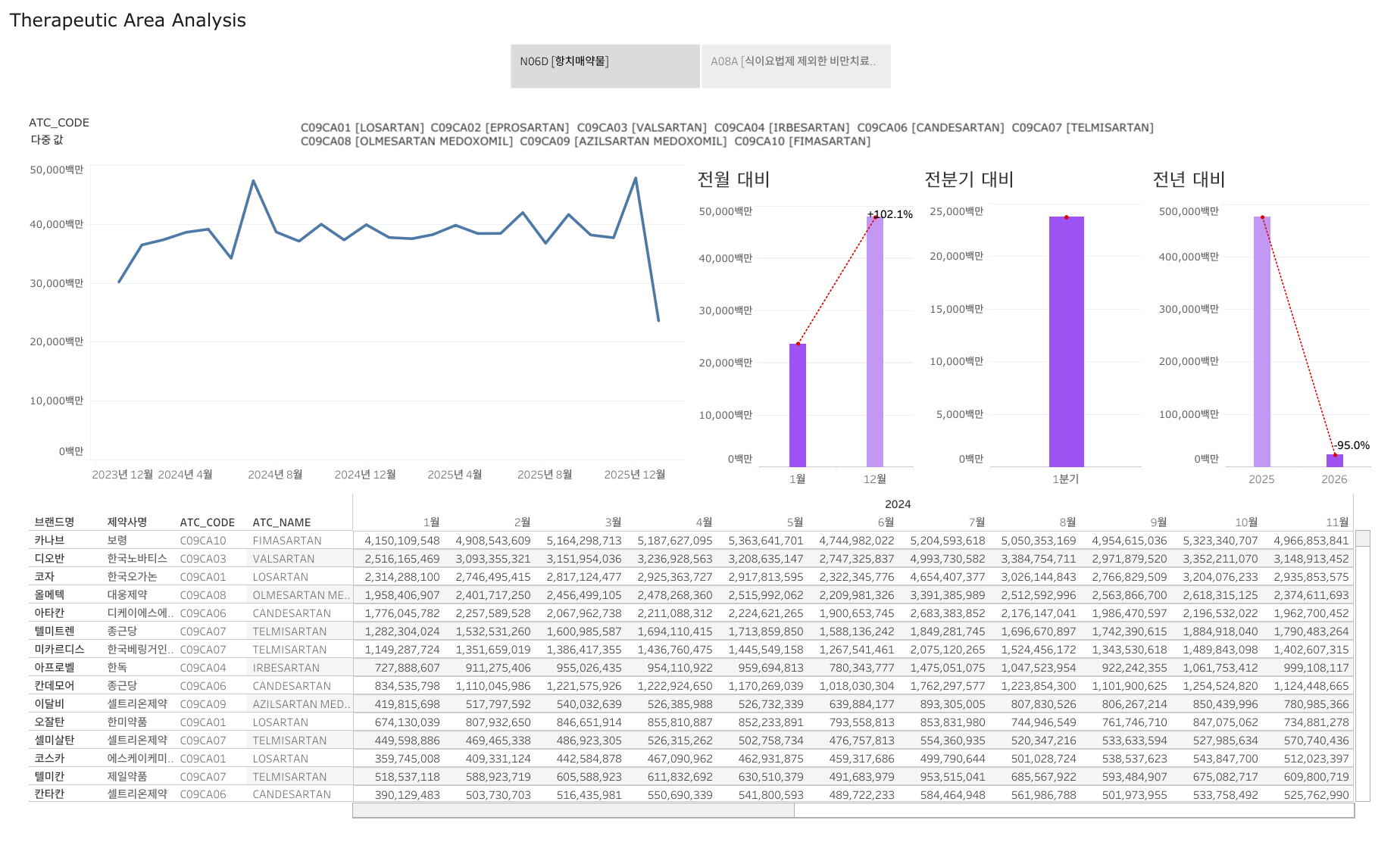The height and width of the screenshot is (845, 1400).
Task: Select the N06D [항치매약물] tab
Action: tap(605, 65)
